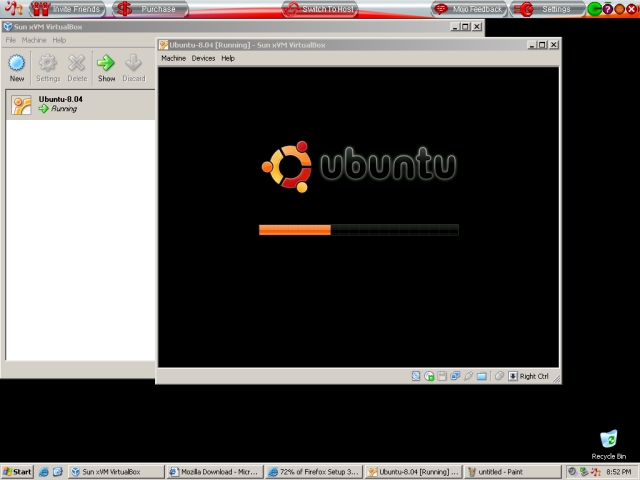Click the Mojo Feedback button
Viewport: 640px width, 480px height.
[x=469, y=9]
